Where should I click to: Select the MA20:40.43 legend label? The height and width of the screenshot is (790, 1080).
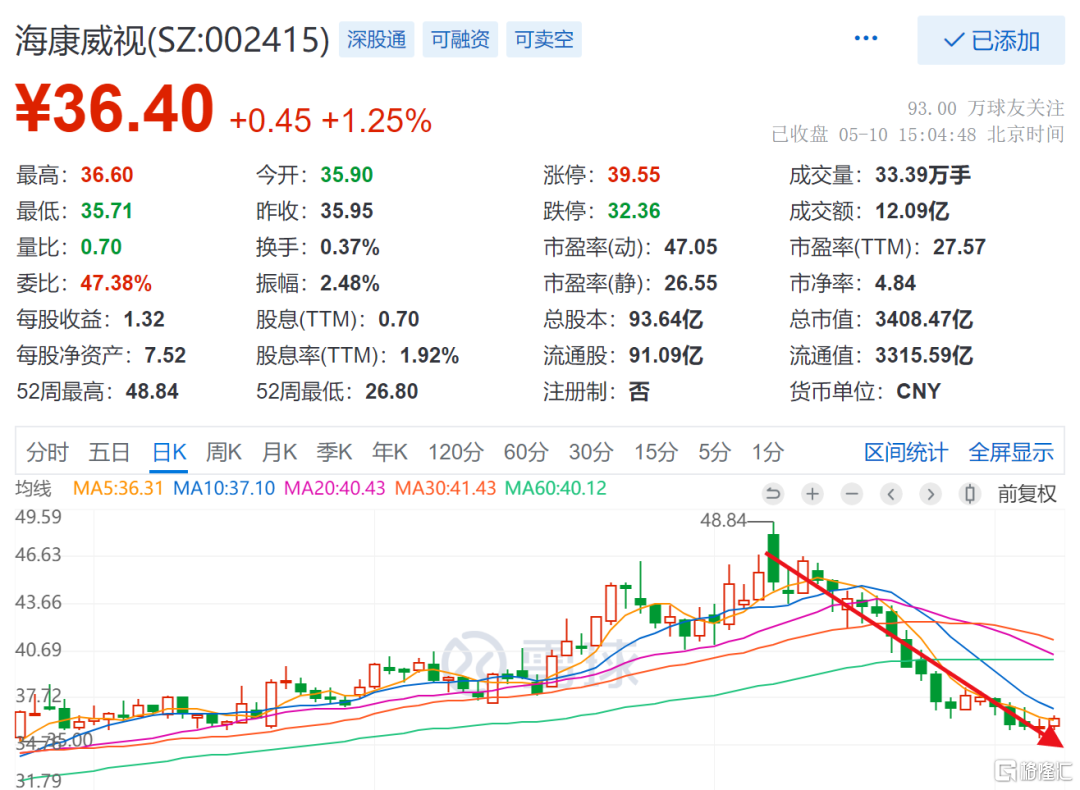(x=335, y=488)
